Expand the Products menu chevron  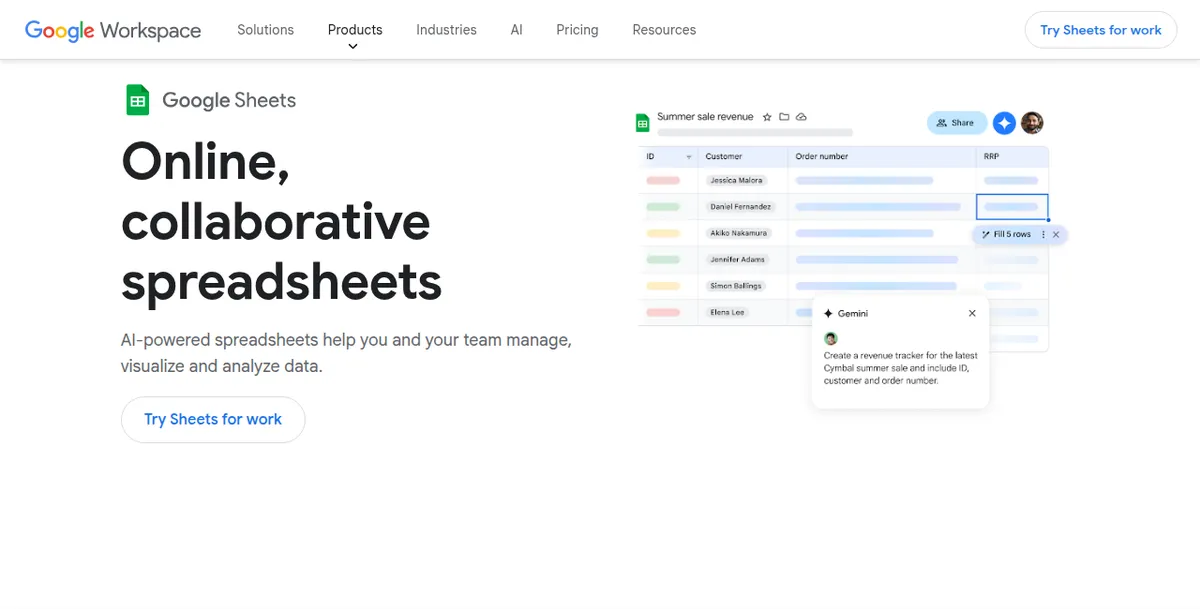pos(353,46)
